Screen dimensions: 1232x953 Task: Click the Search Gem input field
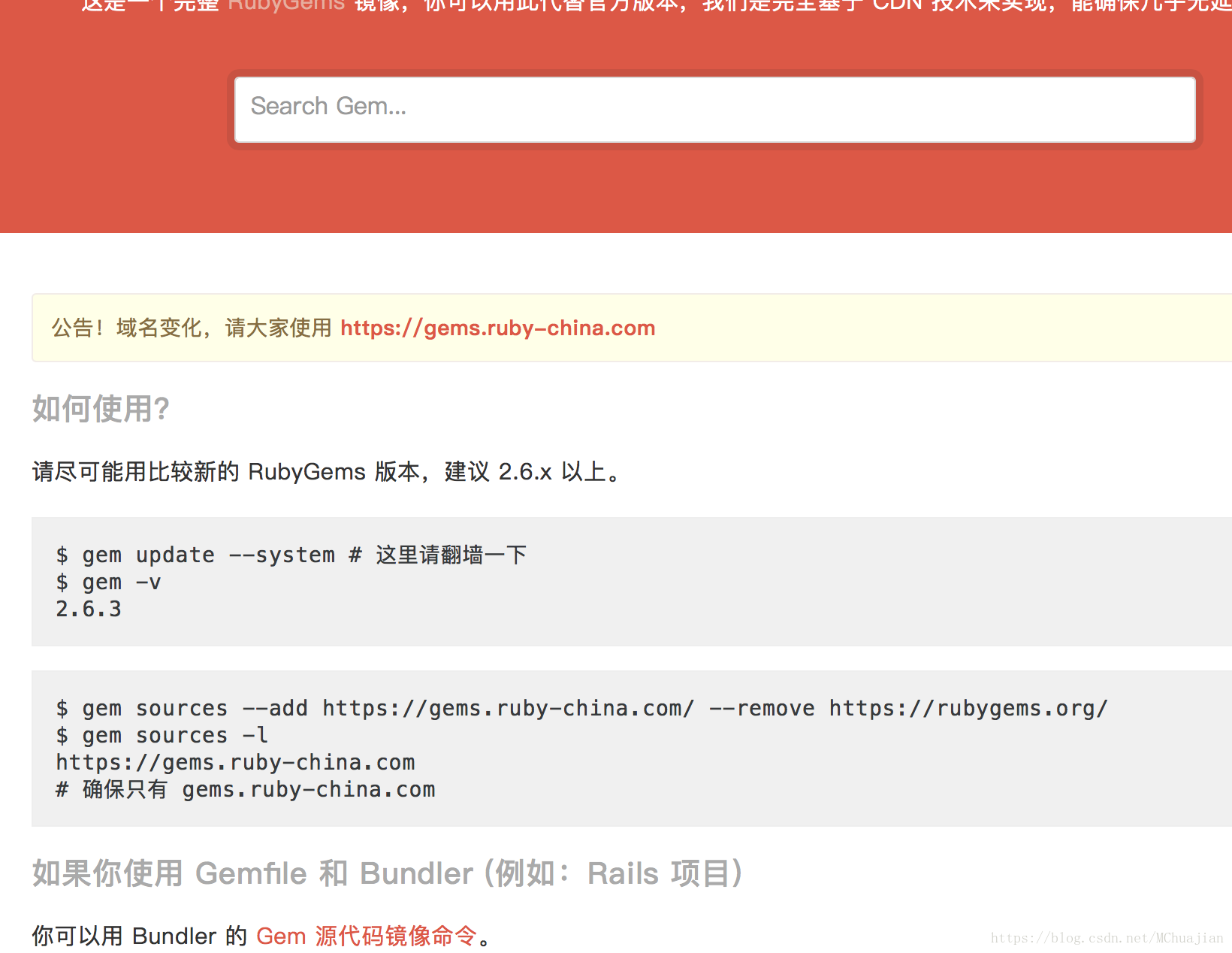714,110
